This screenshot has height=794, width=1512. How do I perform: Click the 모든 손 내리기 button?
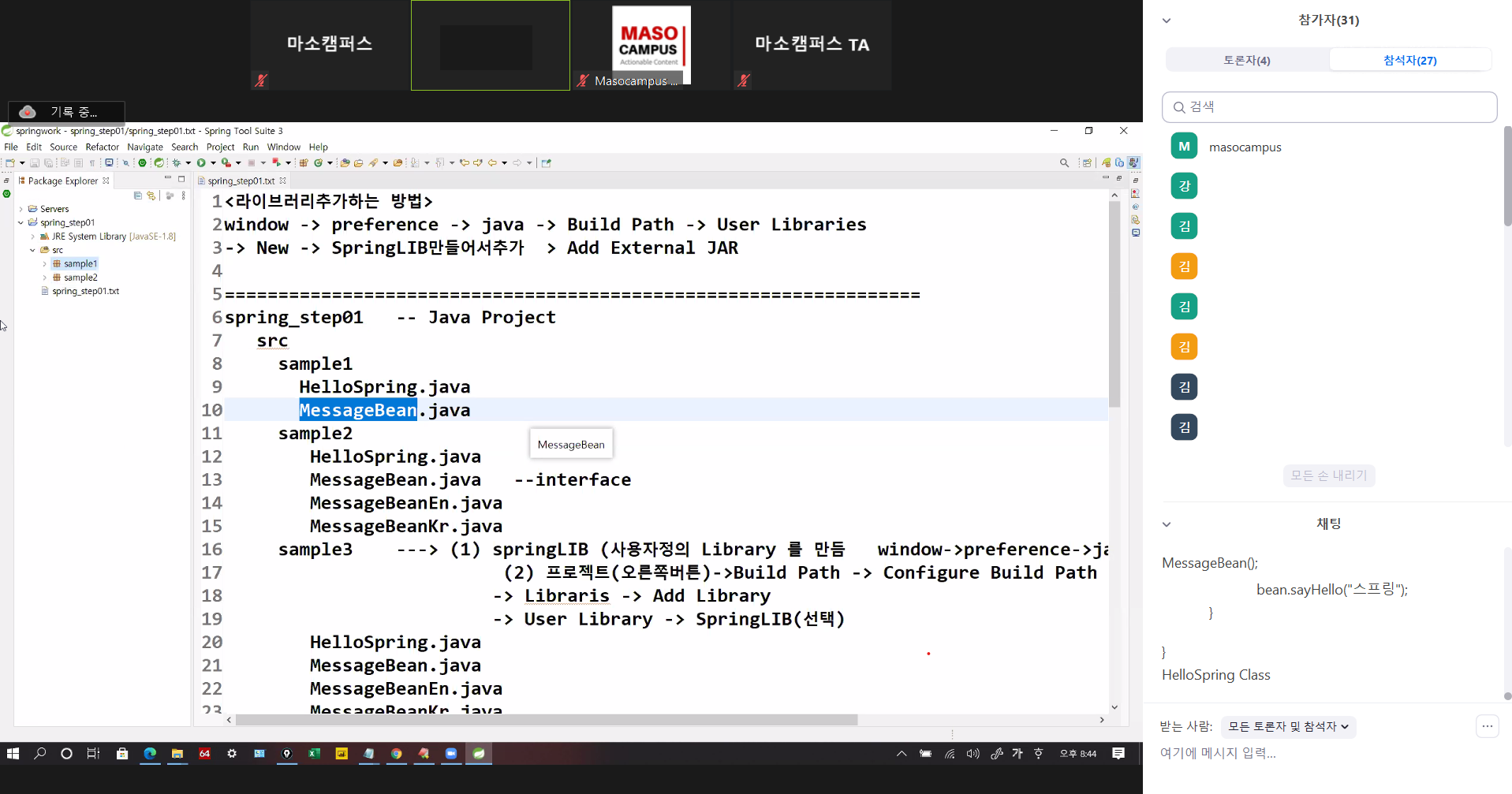(1328, 475)
